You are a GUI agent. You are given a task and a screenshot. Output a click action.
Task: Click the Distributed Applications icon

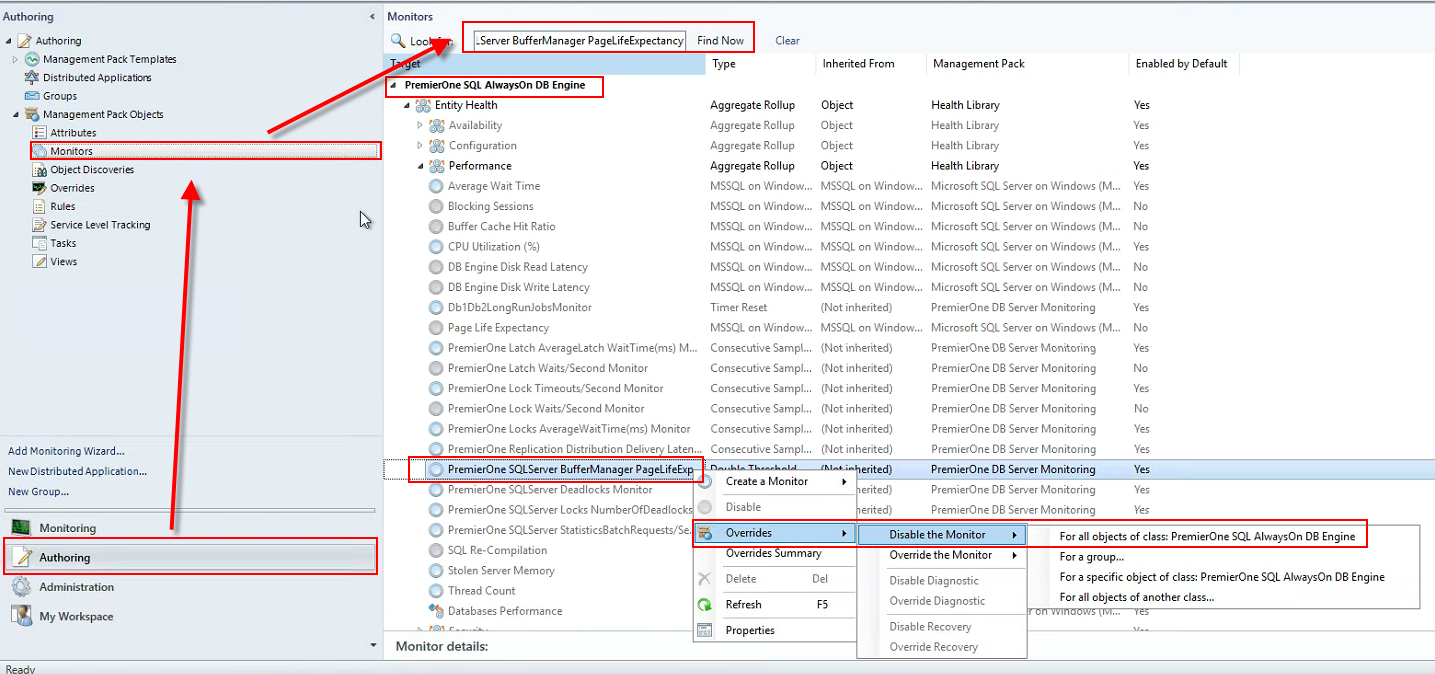32,78
